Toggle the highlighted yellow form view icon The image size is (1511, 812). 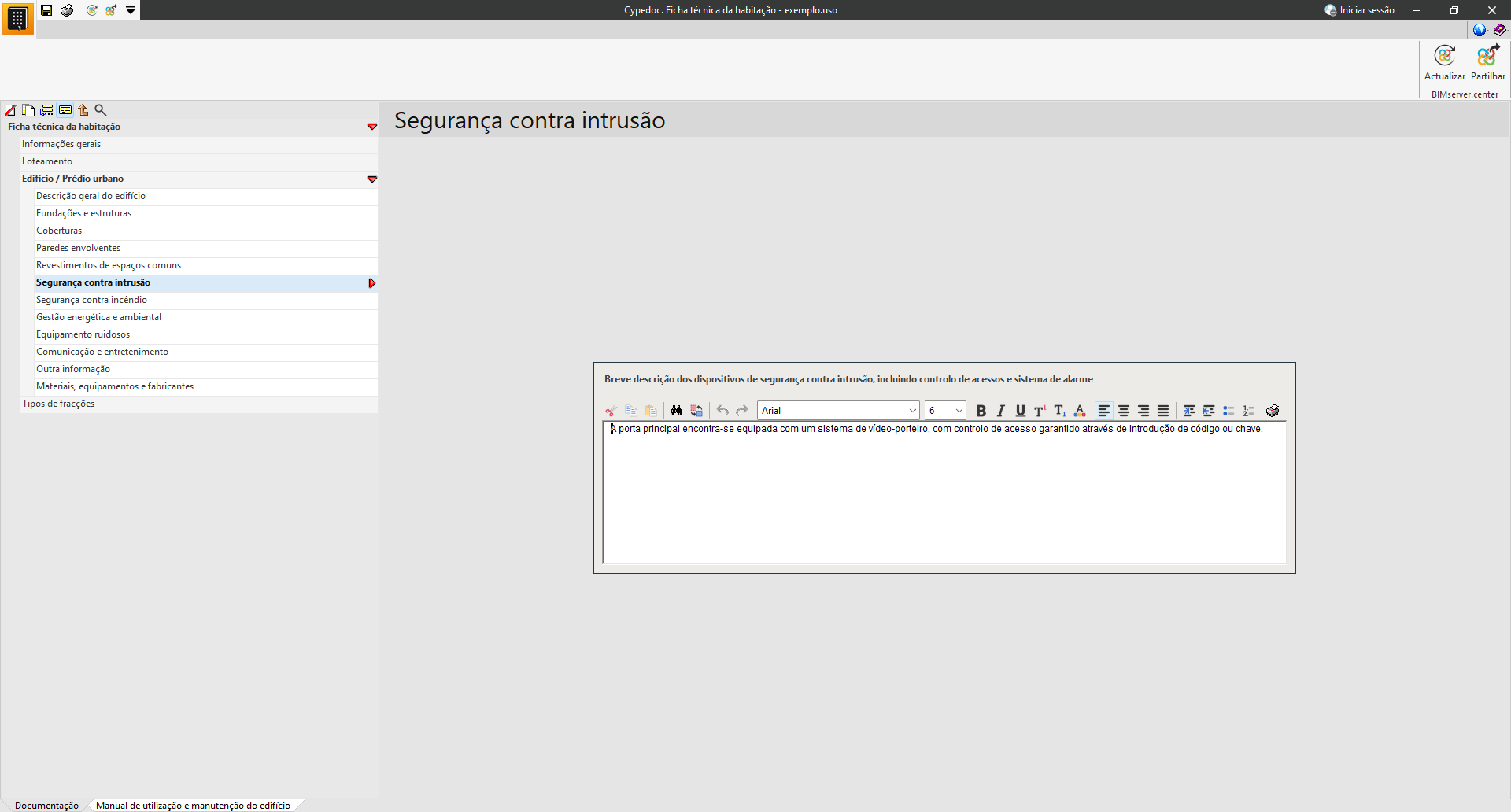pyautogui.click(x=65, y=110)
